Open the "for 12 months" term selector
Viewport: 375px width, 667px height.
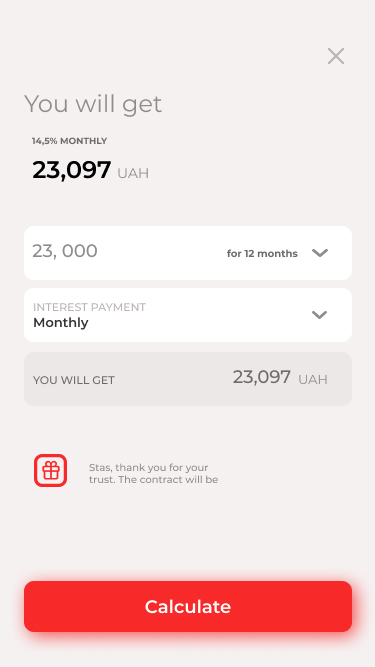262,254
